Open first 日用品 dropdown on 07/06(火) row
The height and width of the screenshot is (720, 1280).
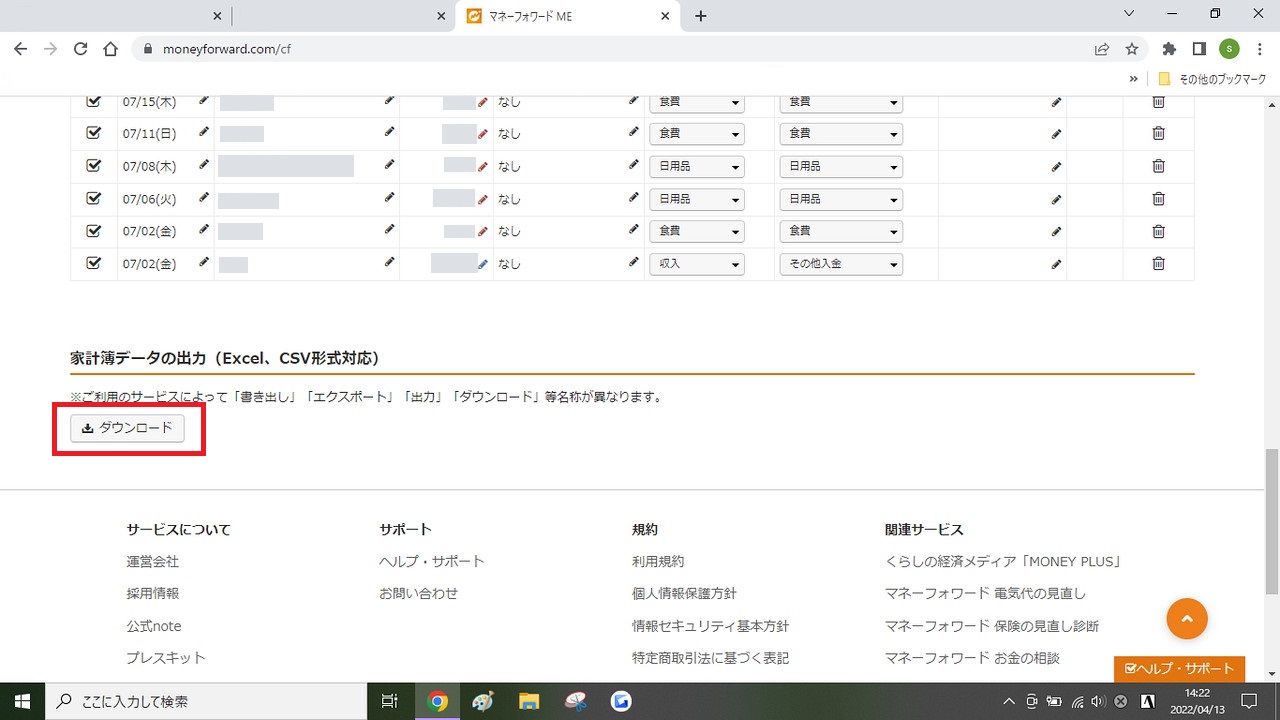coord(697,199)
